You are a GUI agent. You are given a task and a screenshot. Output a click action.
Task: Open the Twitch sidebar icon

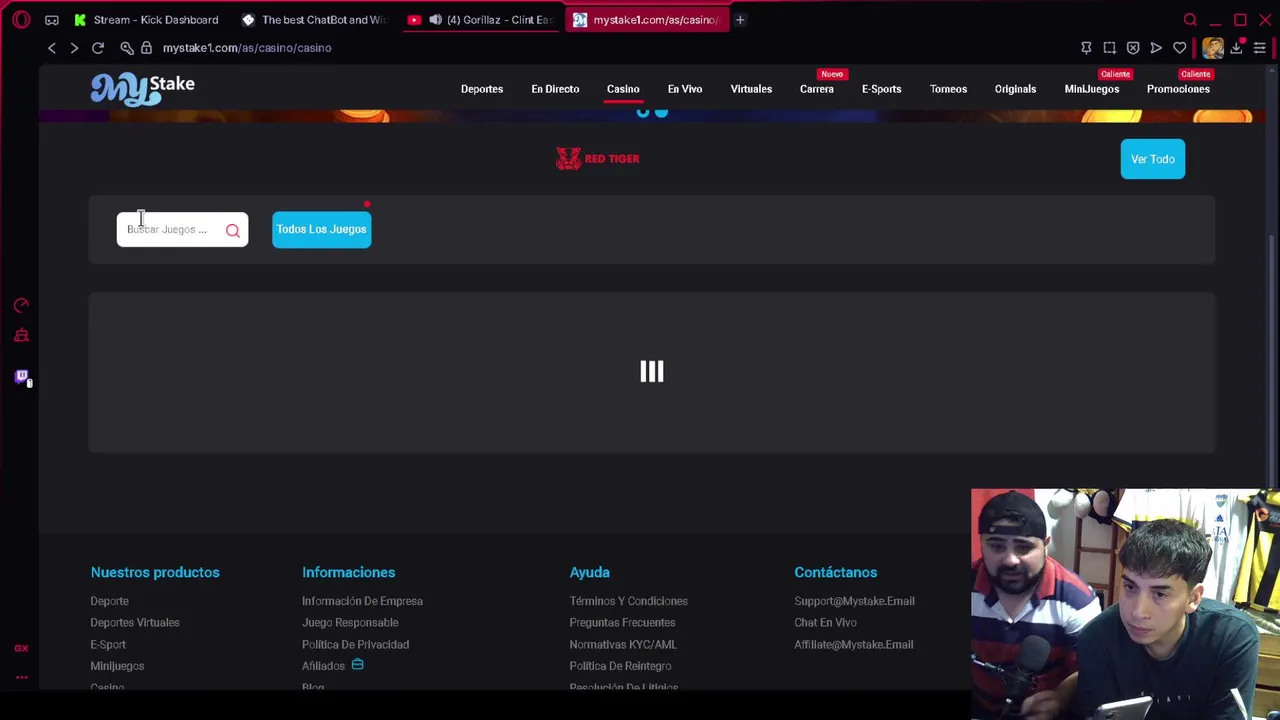tap(22, 377)
